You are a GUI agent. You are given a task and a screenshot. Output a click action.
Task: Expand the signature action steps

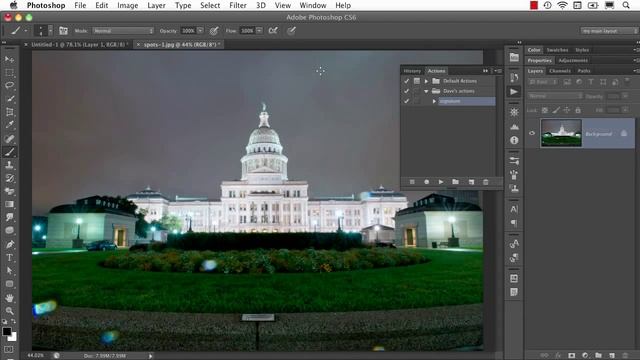[434, 101]
